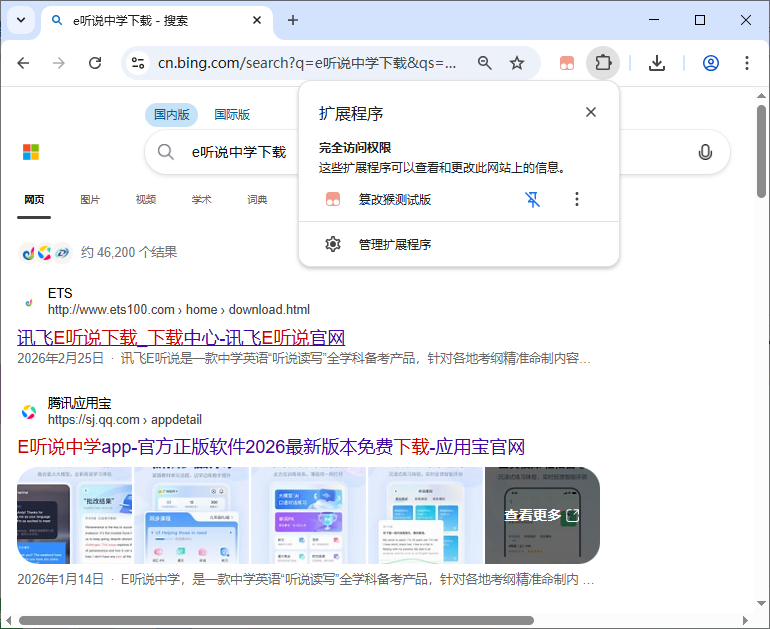Switch to 图片 results tab
Viewport: 770px width, 629px height.
[x=90, y=199]
